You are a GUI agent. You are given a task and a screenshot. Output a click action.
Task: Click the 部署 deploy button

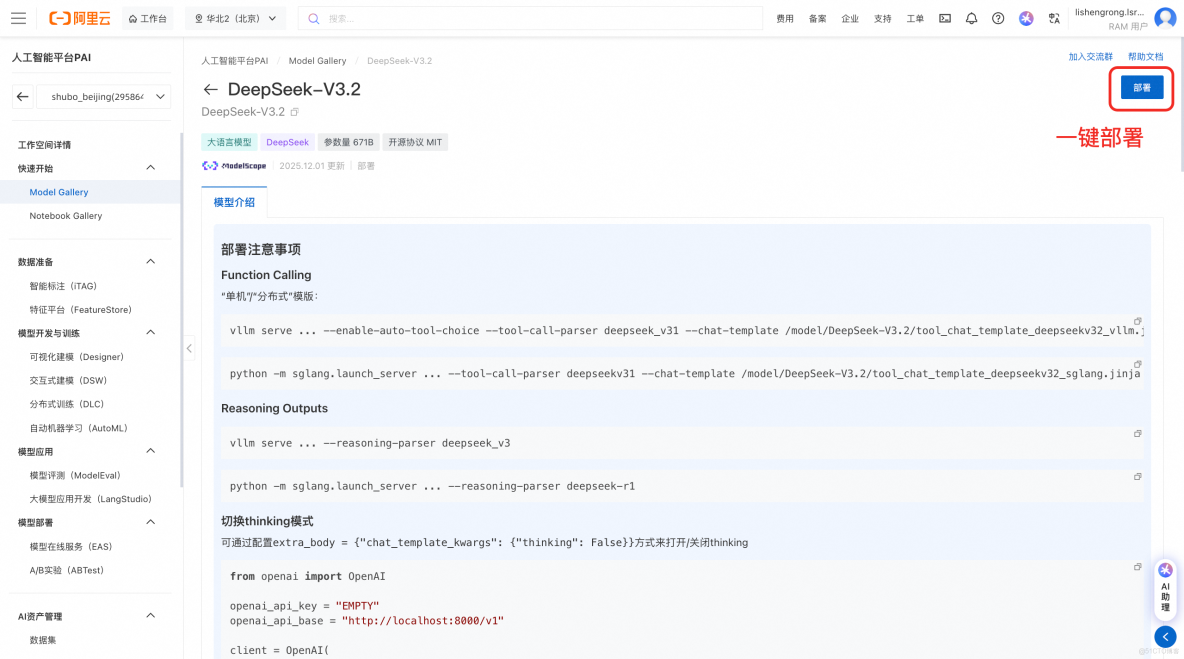[x=1140, y=88]
